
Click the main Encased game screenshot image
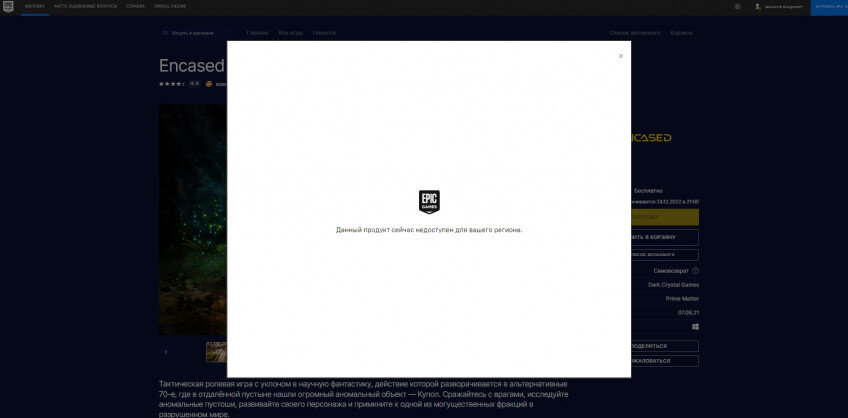tap(193, 220)
